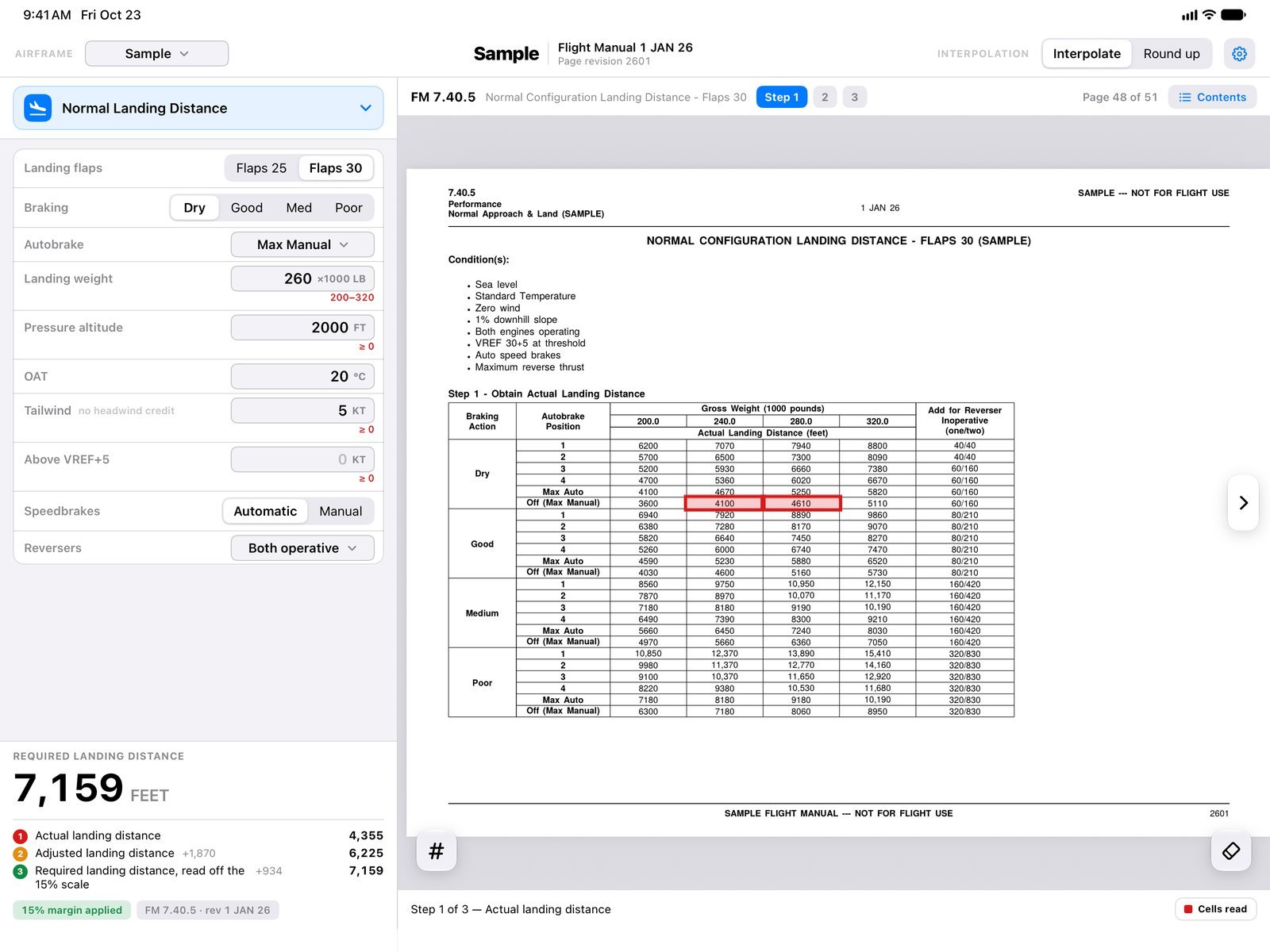Open the Sample airframe dropdown
This screenshot has width=1270, height=952.
(x=156, y=53)
